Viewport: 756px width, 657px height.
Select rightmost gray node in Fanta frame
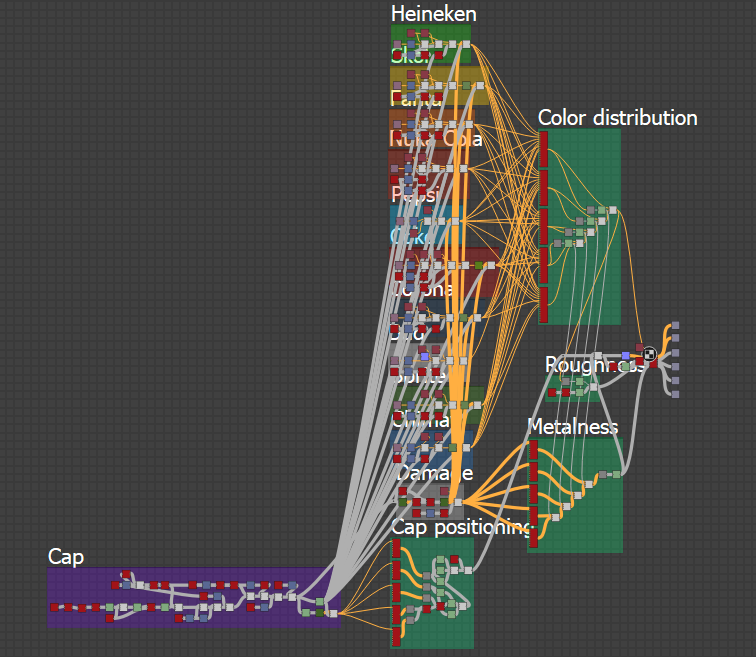[480, 85]
